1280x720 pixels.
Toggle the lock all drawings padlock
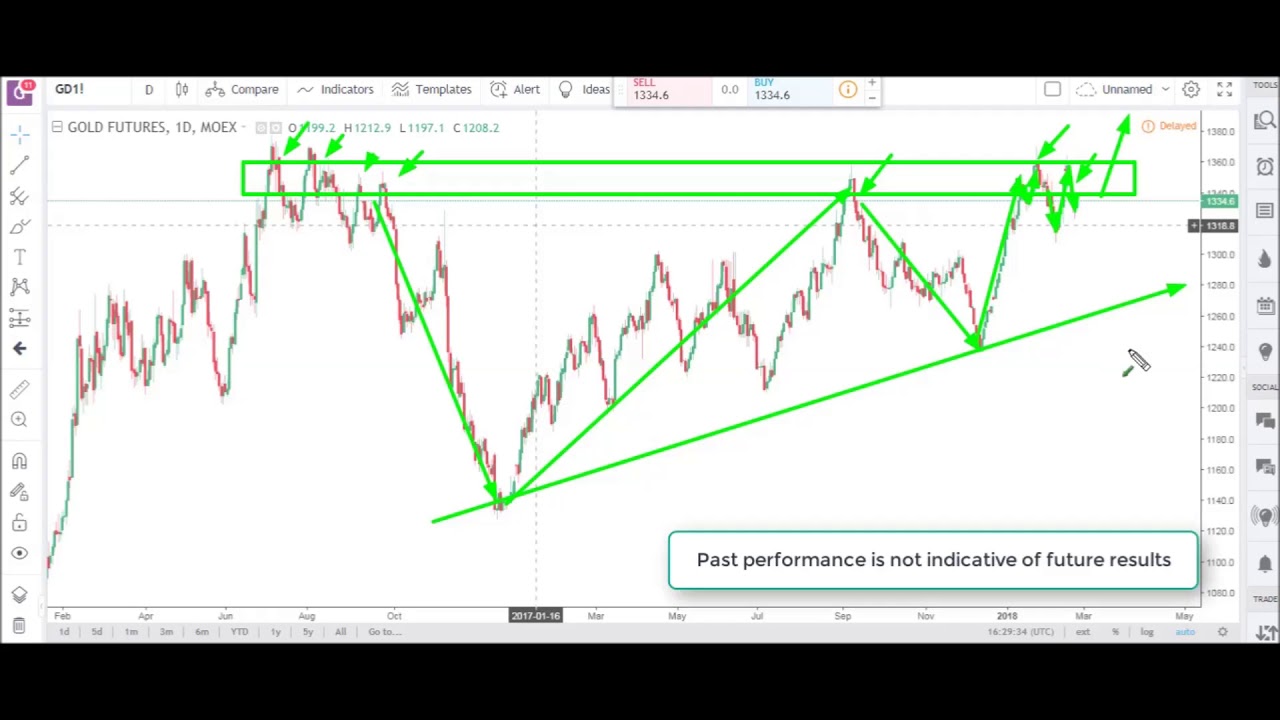click(x=19, y=523)
